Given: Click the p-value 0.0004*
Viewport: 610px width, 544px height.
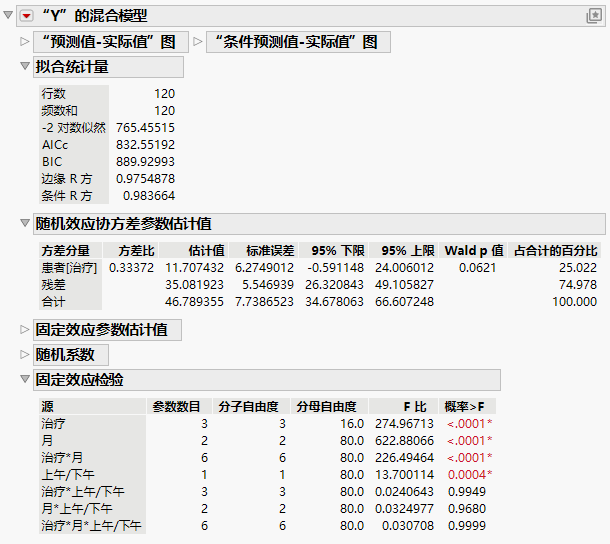Looking at the screenshot, I should point(470,475).
